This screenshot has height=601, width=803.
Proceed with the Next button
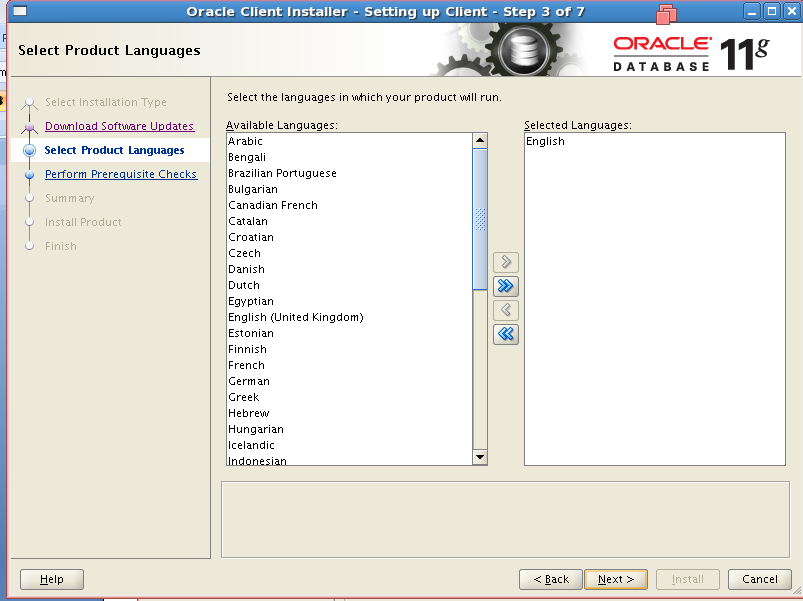click(x=616, y=579)
